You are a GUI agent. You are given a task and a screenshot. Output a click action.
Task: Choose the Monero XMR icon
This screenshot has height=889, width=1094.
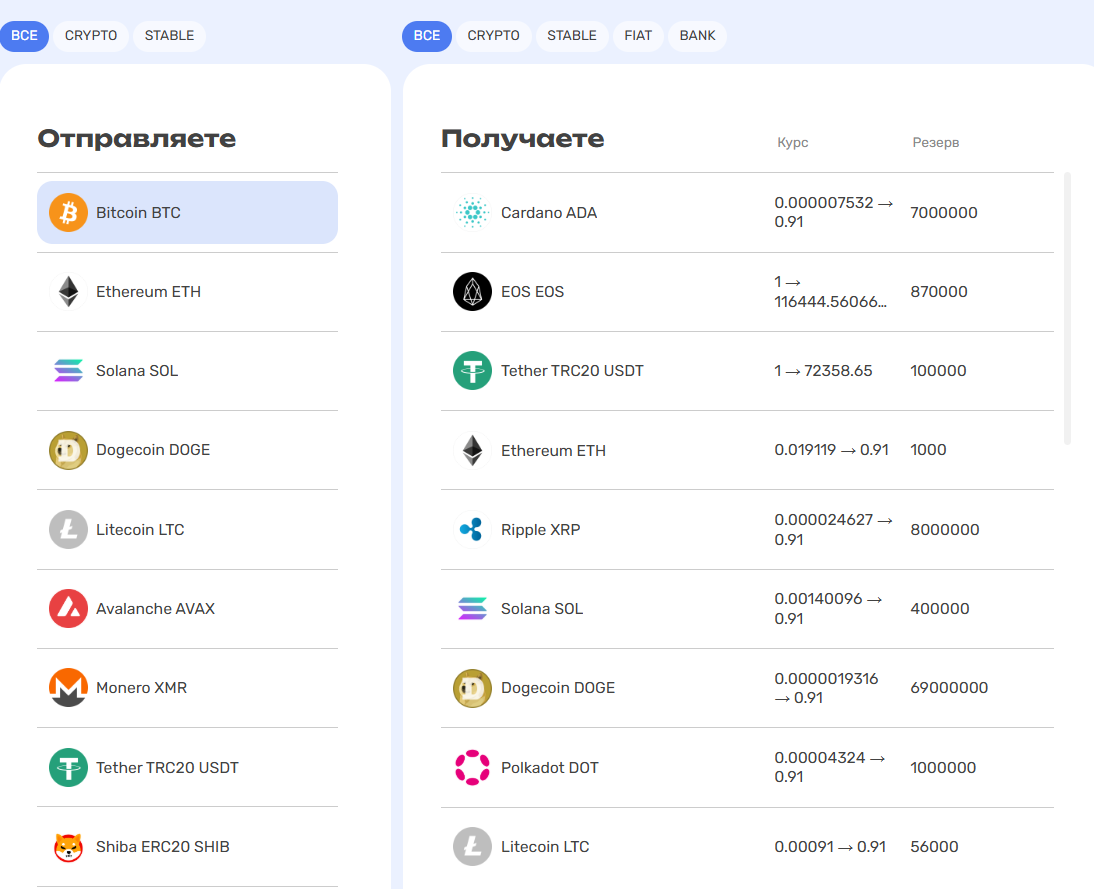tap(68, 687)
